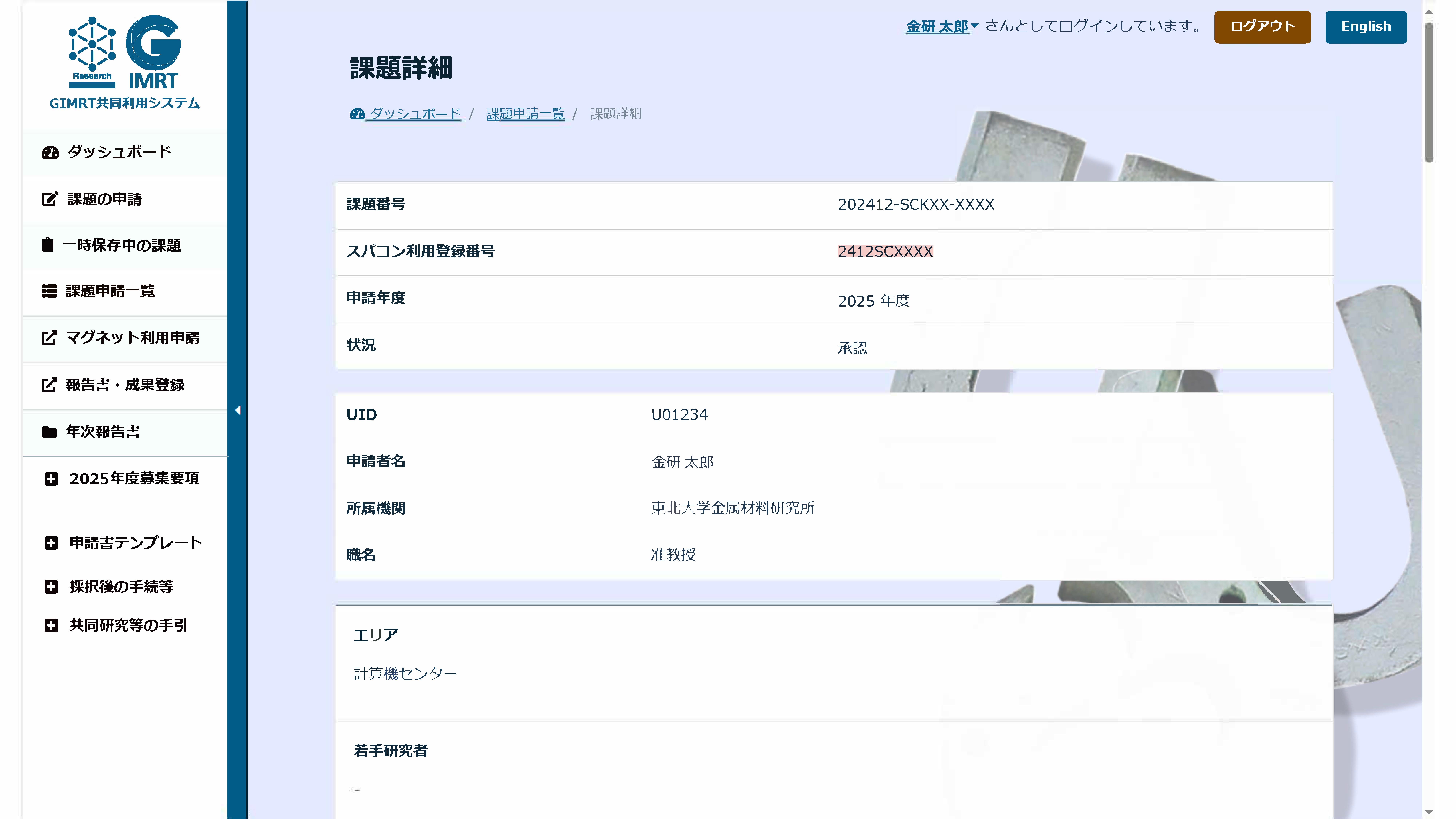1456x819 pixels.
Task: Expand the plus icon for 申請書テンプレート
Action: (51, 543)
